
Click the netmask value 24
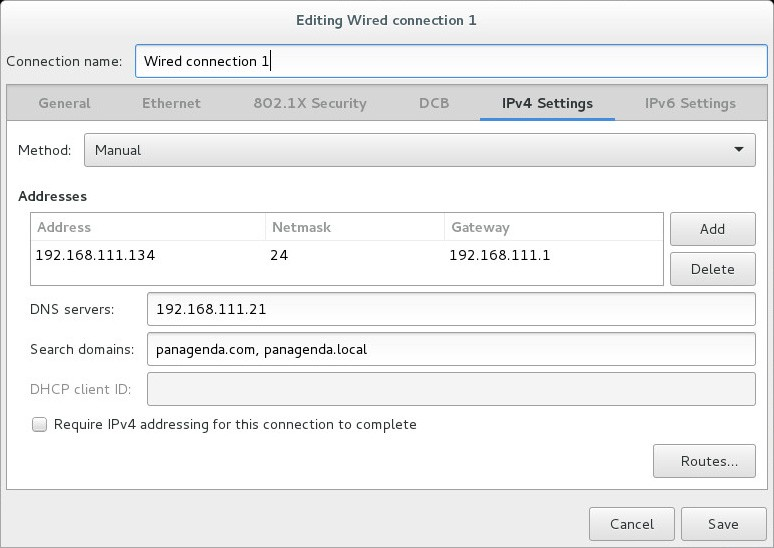pyautogui.click(x=279, y=255)
